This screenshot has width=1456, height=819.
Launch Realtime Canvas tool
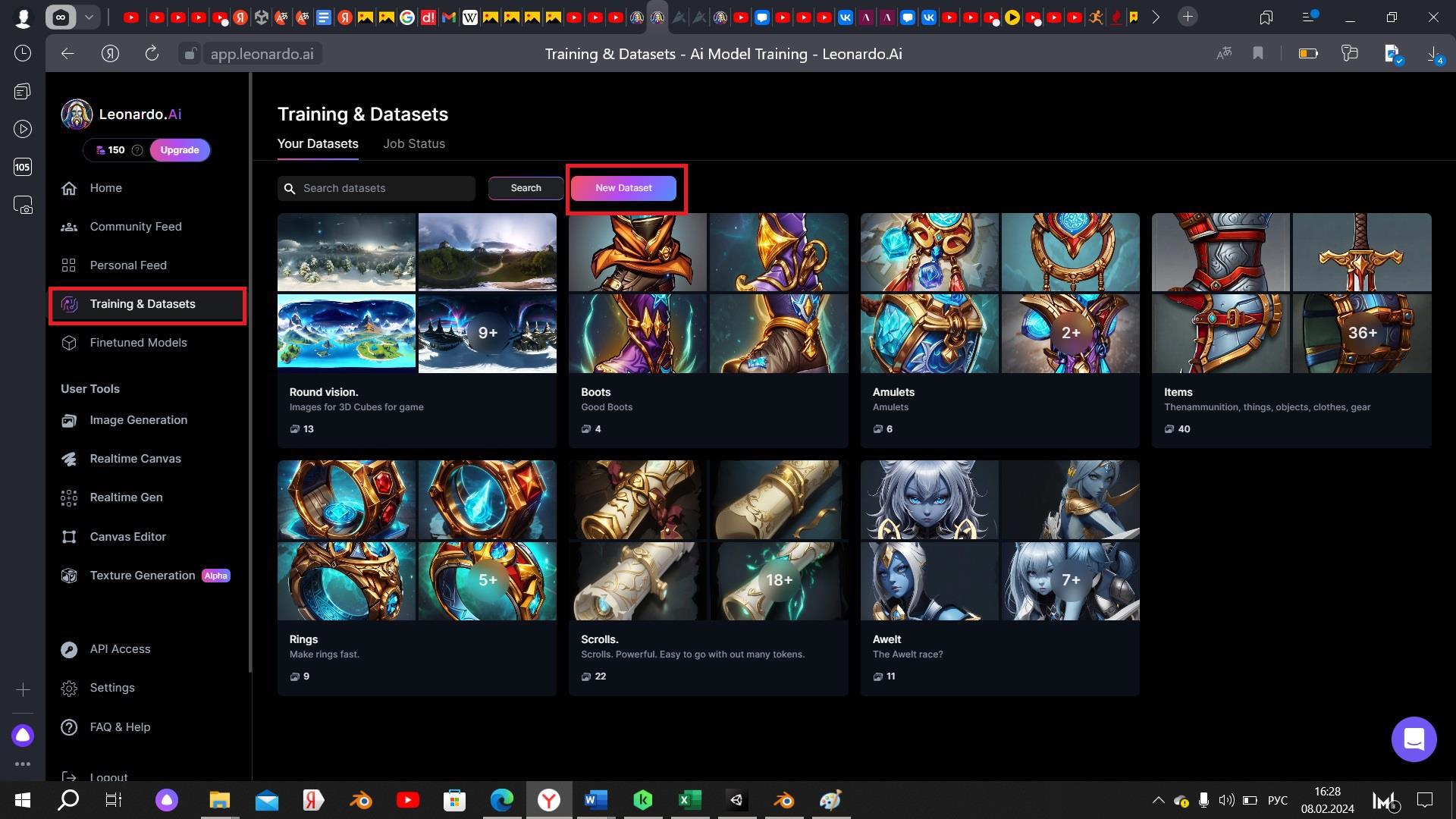[x=135, y=459]
